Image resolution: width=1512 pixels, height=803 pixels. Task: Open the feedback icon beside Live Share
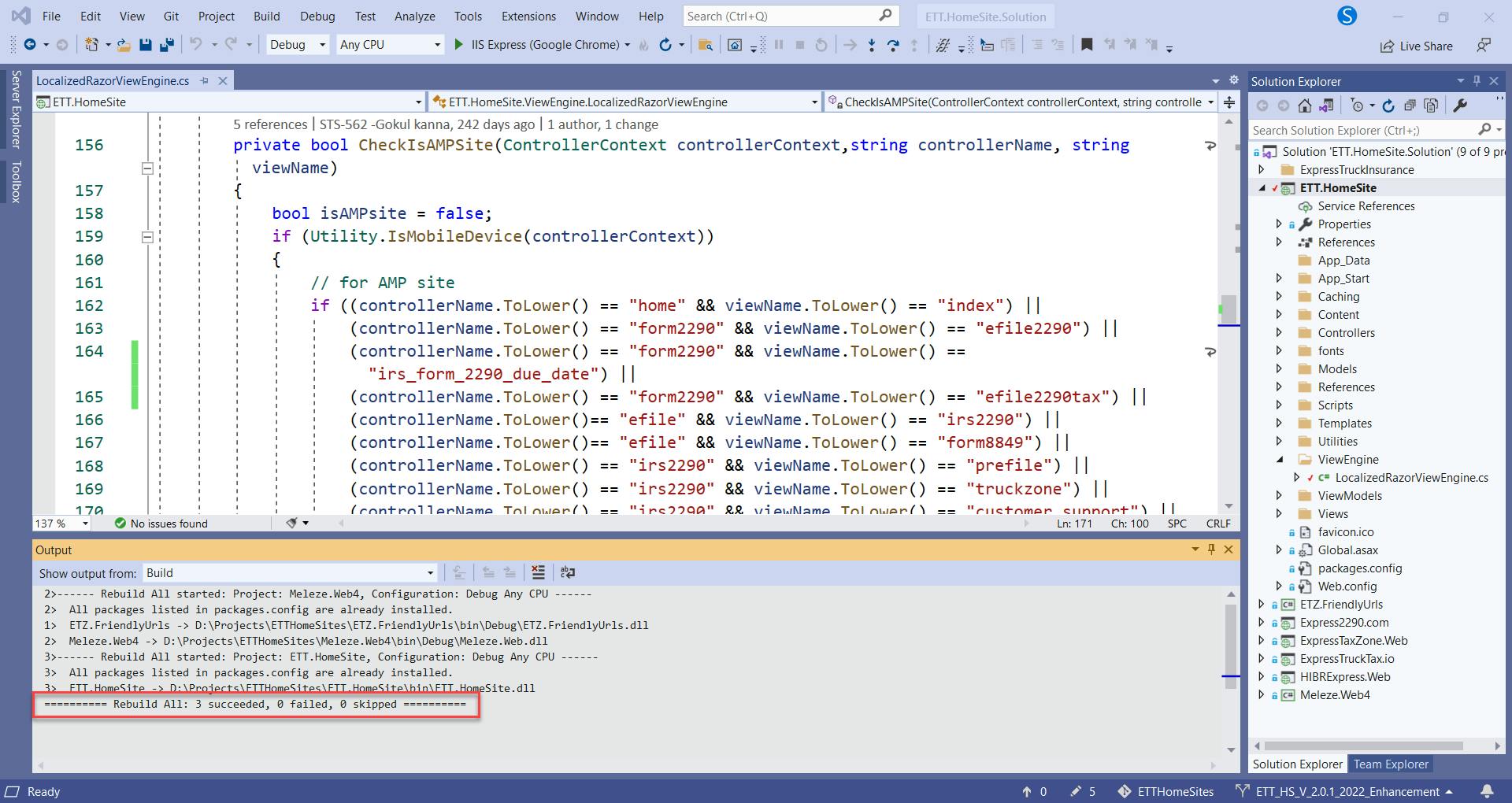coord(1484,46)
